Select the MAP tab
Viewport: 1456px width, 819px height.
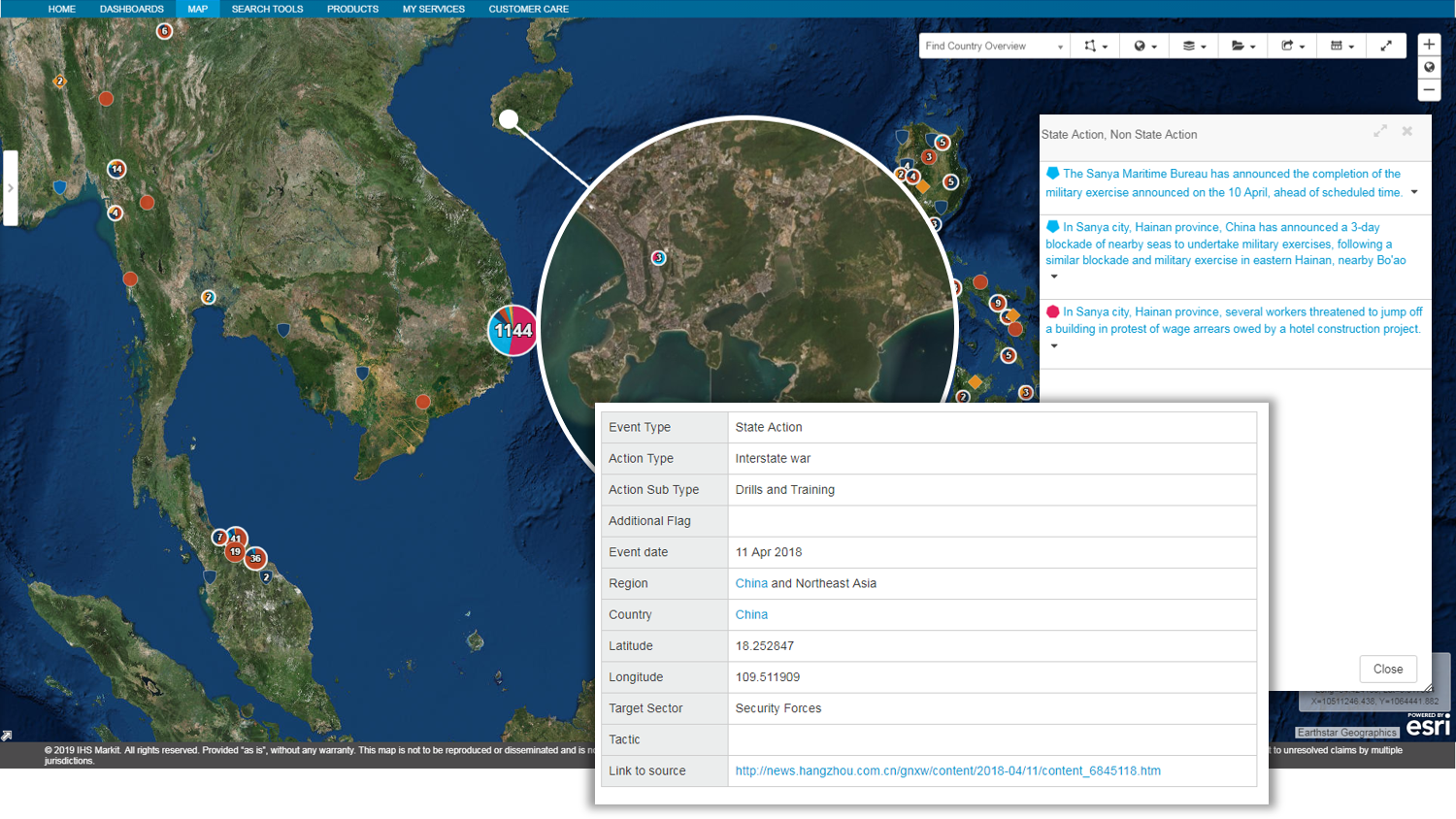[198, 9]
